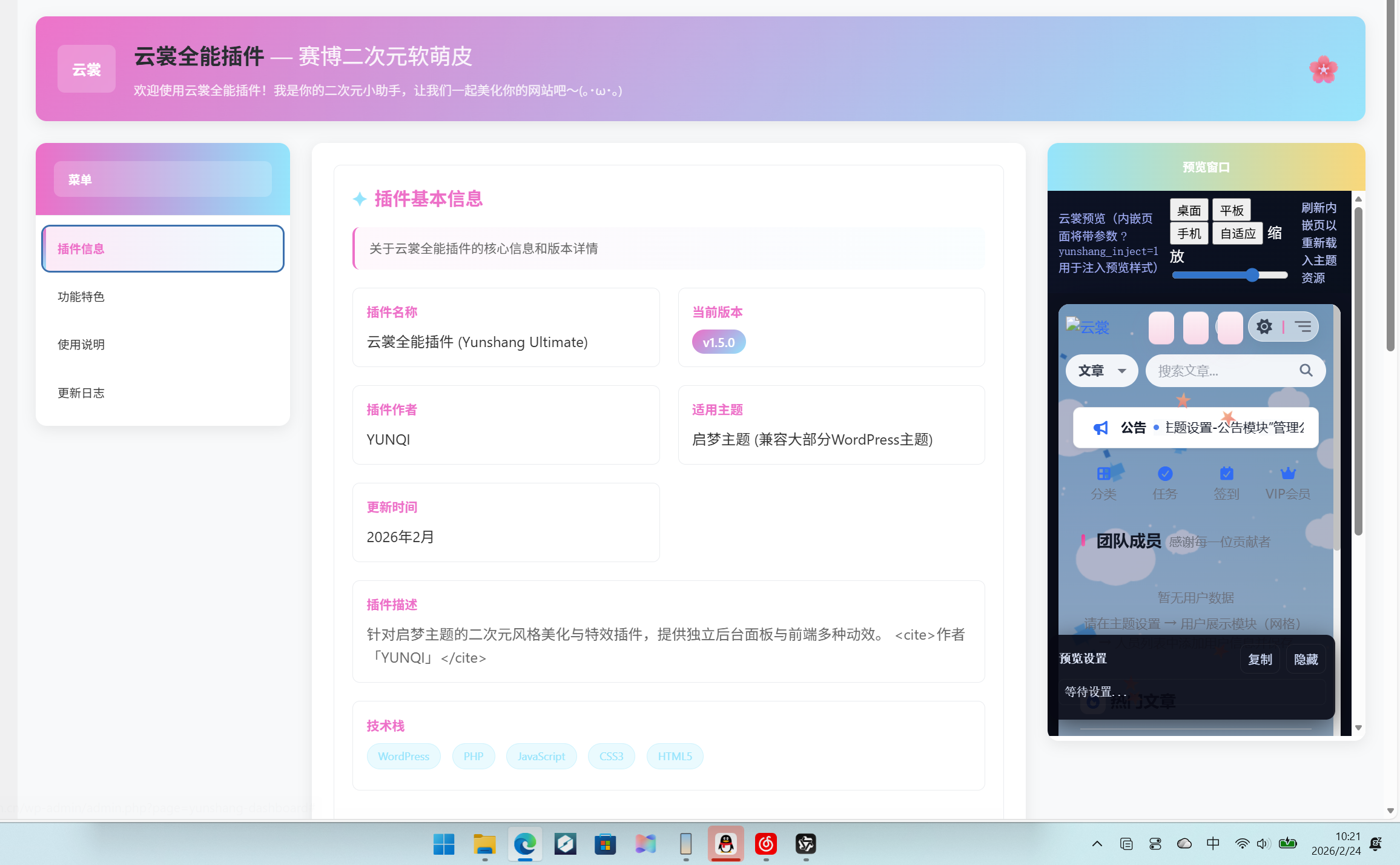
Task: Click the search magnifier icon in preview
Action: [1306, 370]
